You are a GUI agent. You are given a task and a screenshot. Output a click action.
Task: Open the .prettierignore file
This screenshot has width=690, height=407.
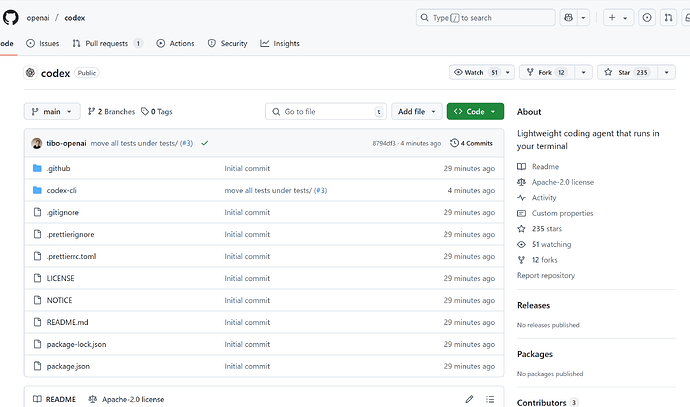pos(70,235)
